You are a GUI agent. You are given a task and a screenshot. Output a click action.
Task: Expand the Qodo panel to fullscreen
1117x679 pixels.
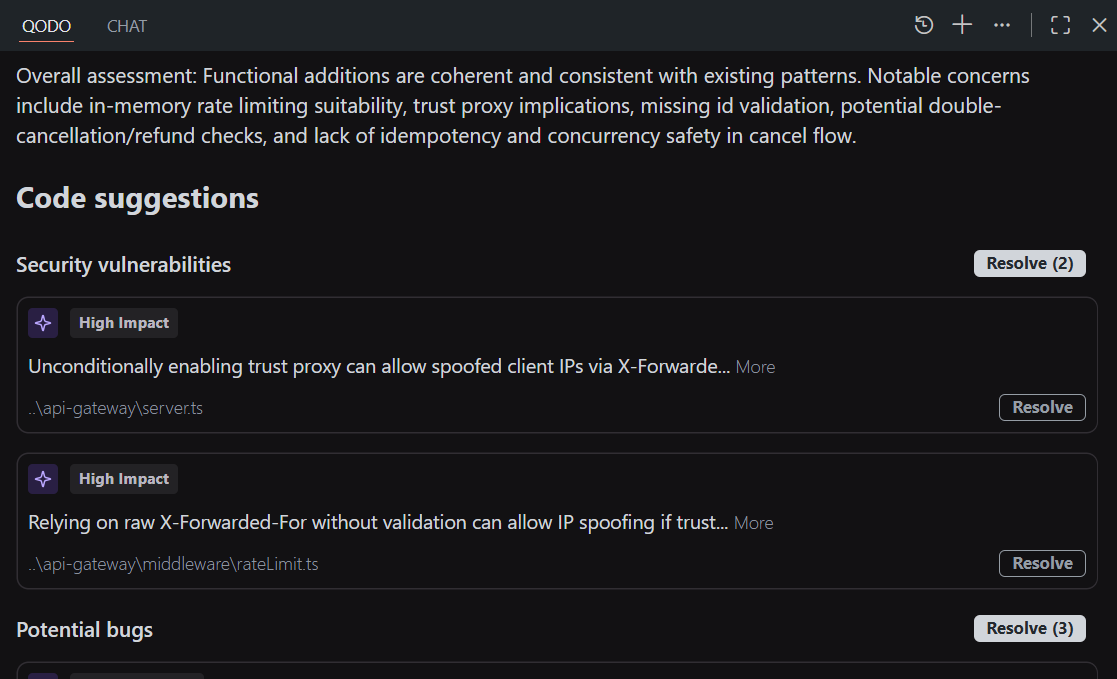click(x=1060, y=24)
